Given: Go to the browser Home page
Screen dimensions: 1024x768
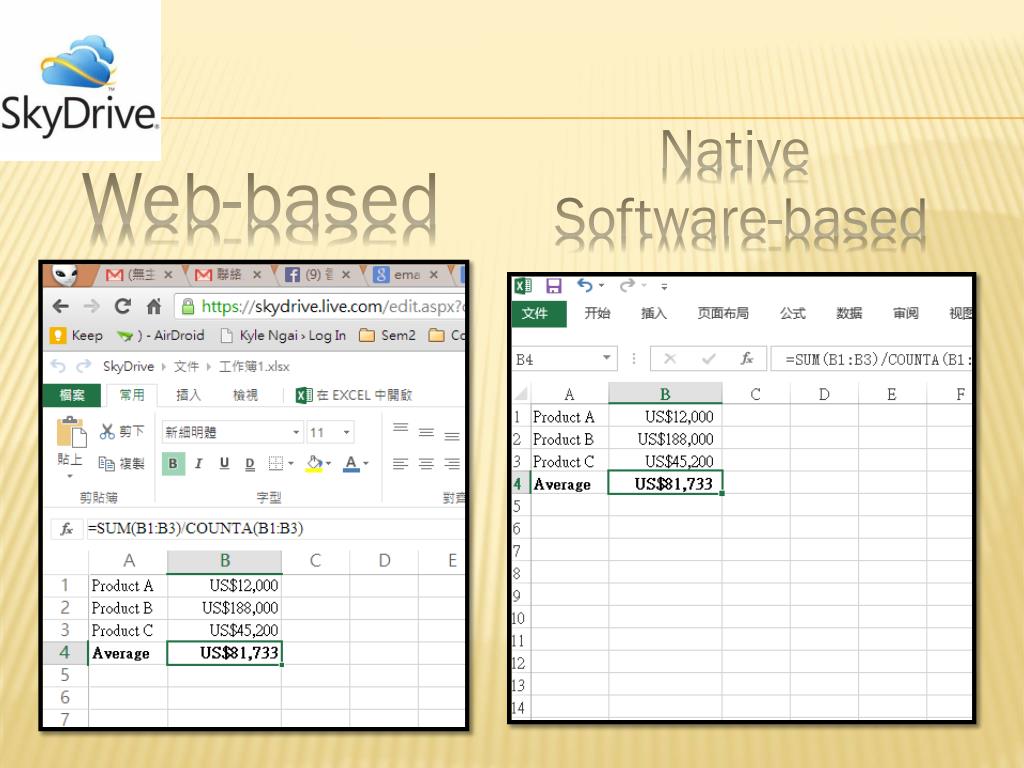Looking at the screenshot, I should (154, 306).
